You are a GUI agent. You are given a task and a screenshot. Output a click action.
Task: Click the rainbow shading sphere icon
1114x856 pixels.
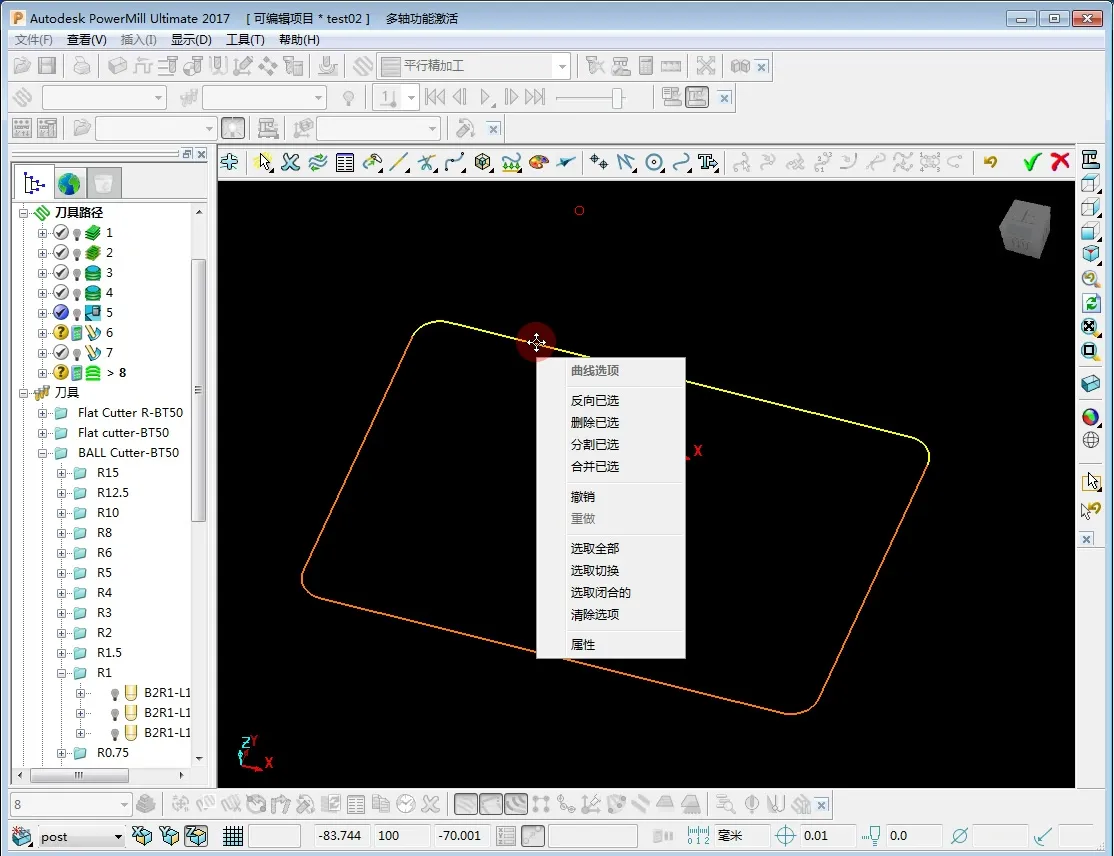point(1090,417)
